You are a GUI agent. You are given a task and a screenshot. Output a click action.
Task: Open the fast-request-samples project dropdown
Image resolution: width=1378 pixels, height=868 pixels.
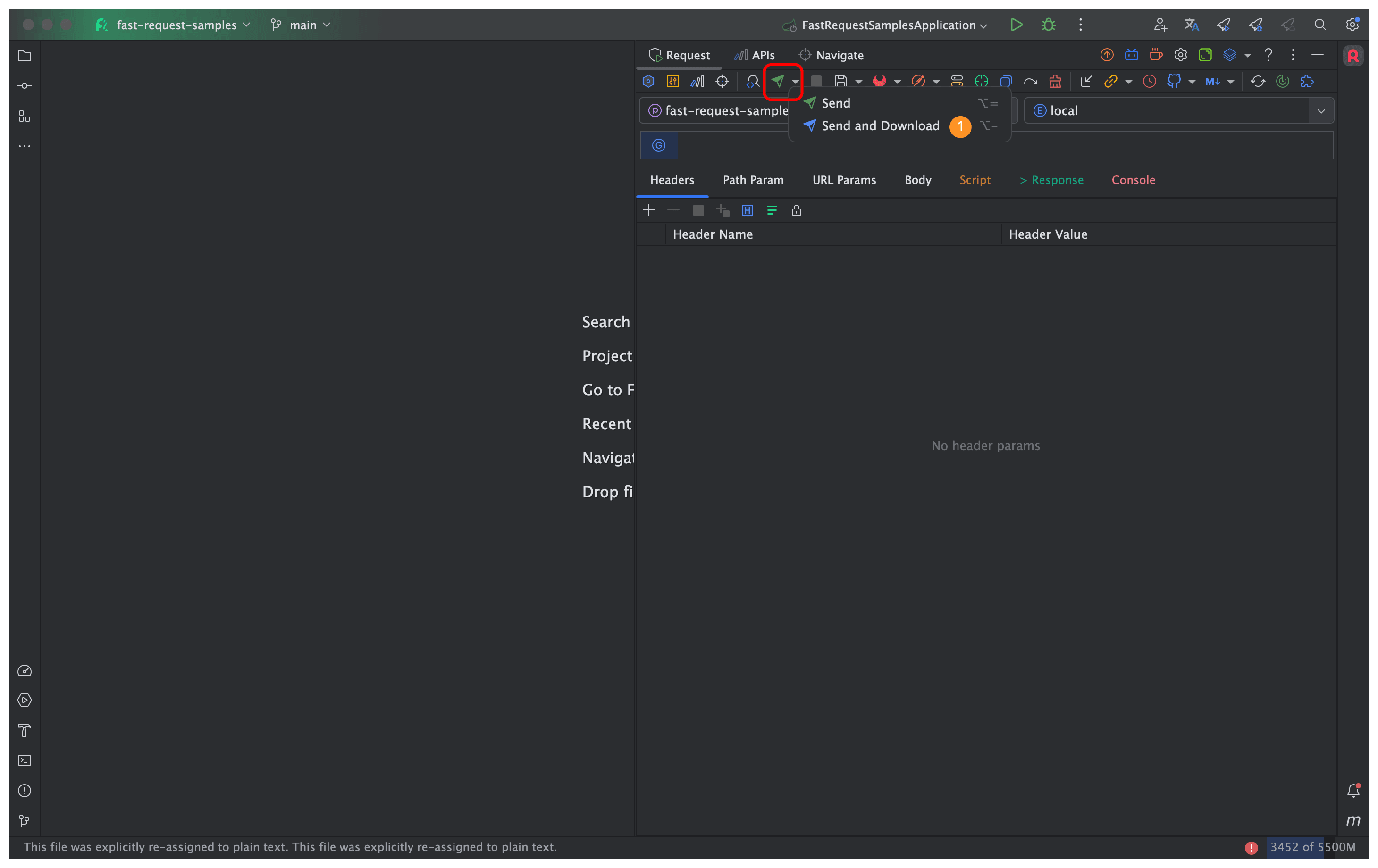point(176,25)
